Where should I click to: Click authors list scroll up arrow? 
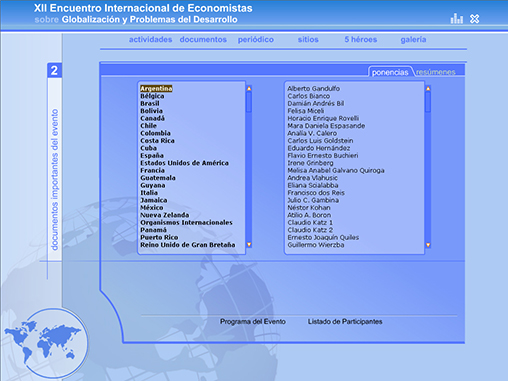[x=428, y=88]
